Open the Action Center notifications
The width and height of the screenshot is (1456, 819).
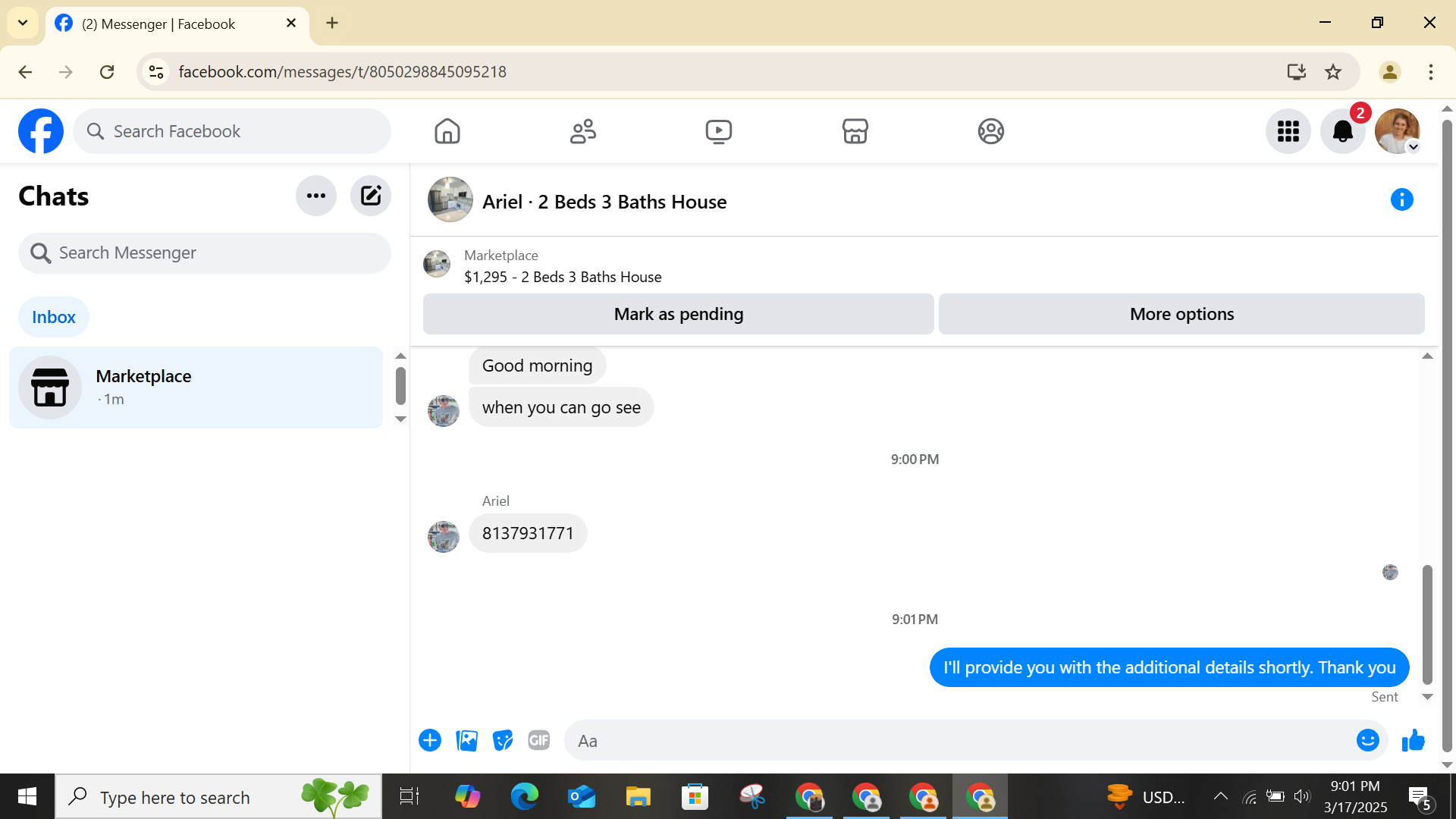pos(1421,797)
